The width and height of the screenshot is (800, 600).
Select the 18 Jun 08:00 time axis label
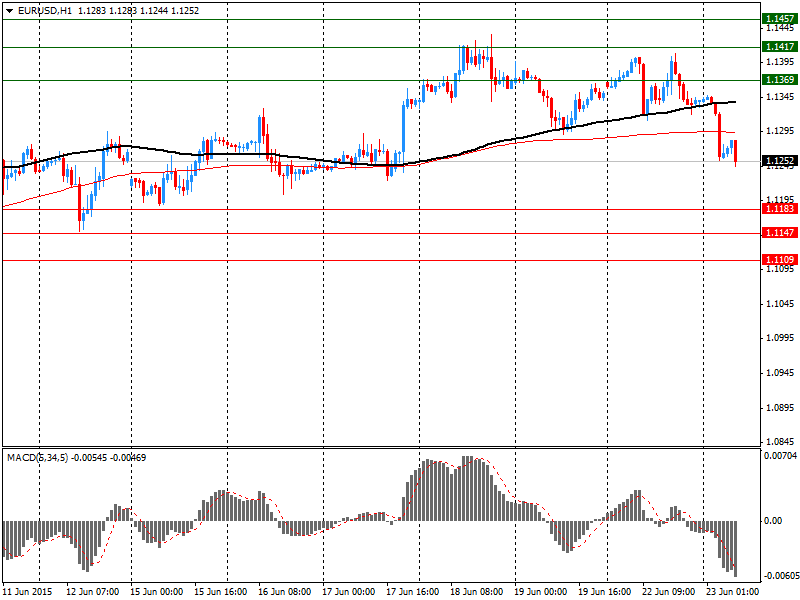(477, 592)
